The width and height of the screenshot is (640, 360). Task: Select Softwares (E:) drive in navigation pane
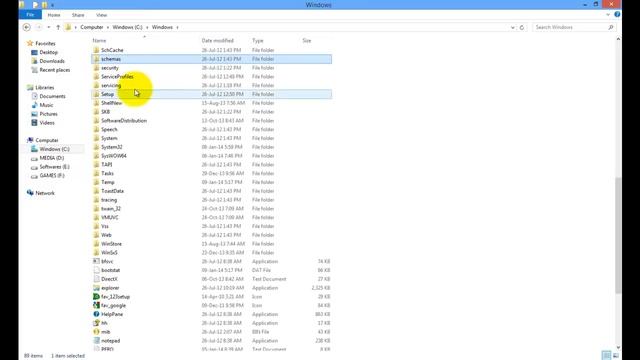54,167
